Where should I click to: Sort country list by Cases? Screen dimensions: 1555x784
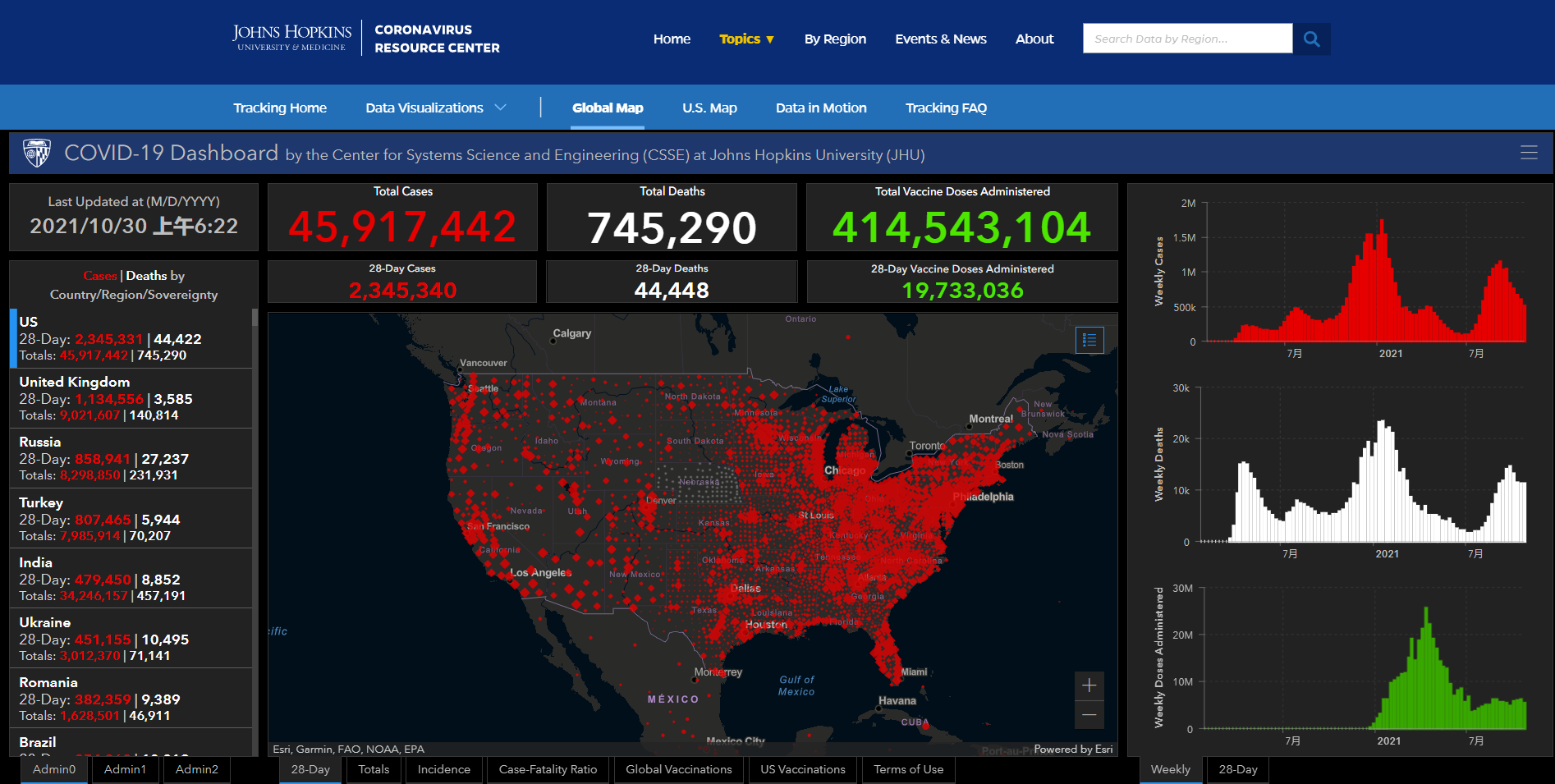click(x=100, y=276)
